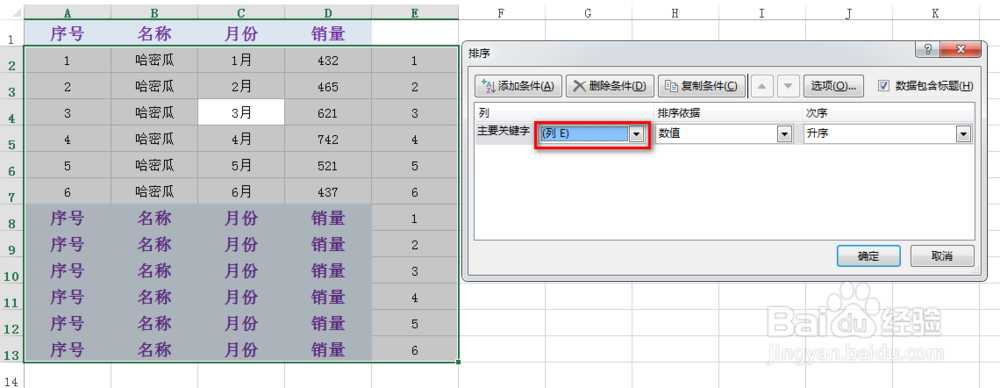Viewport: 1000px width, 388px height.
Task: Click the Copy Condition (复制条件) button
Action: [702, 86]
